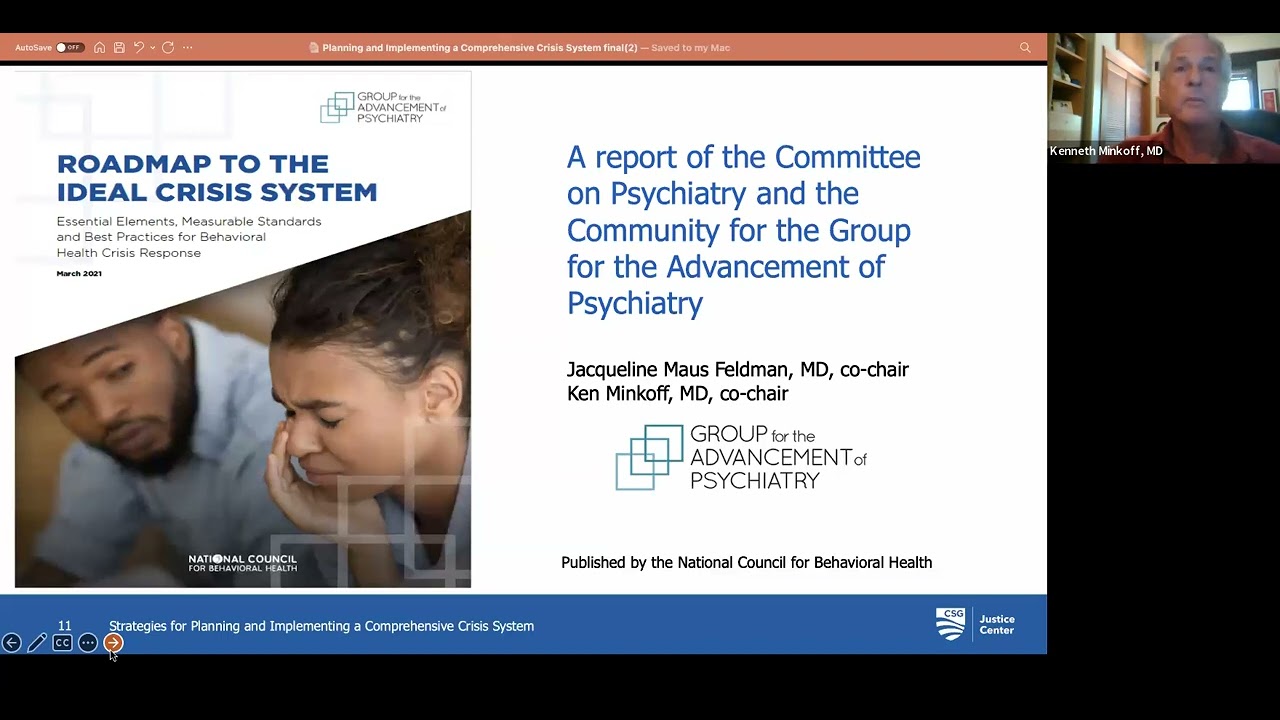Screen dimensions: 1280x720
Task: Click the Group for Advancement of Psychiatry logo
Action: pos(741,458)
